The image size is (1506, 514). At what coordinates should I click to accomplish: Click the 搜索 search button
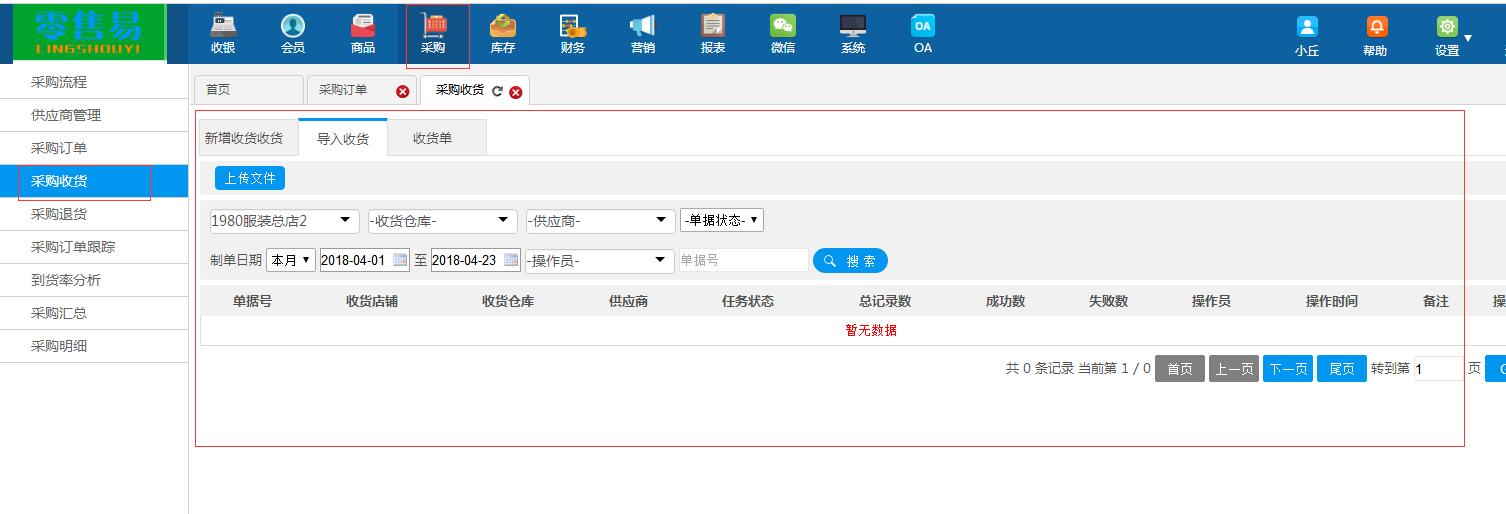850,261
